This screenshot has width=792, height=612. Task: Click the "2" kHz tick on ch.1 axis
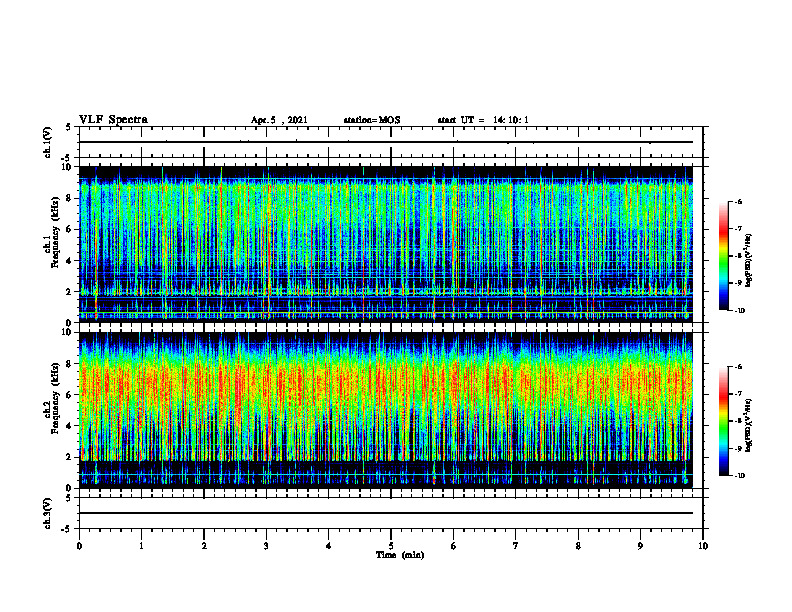70,292
